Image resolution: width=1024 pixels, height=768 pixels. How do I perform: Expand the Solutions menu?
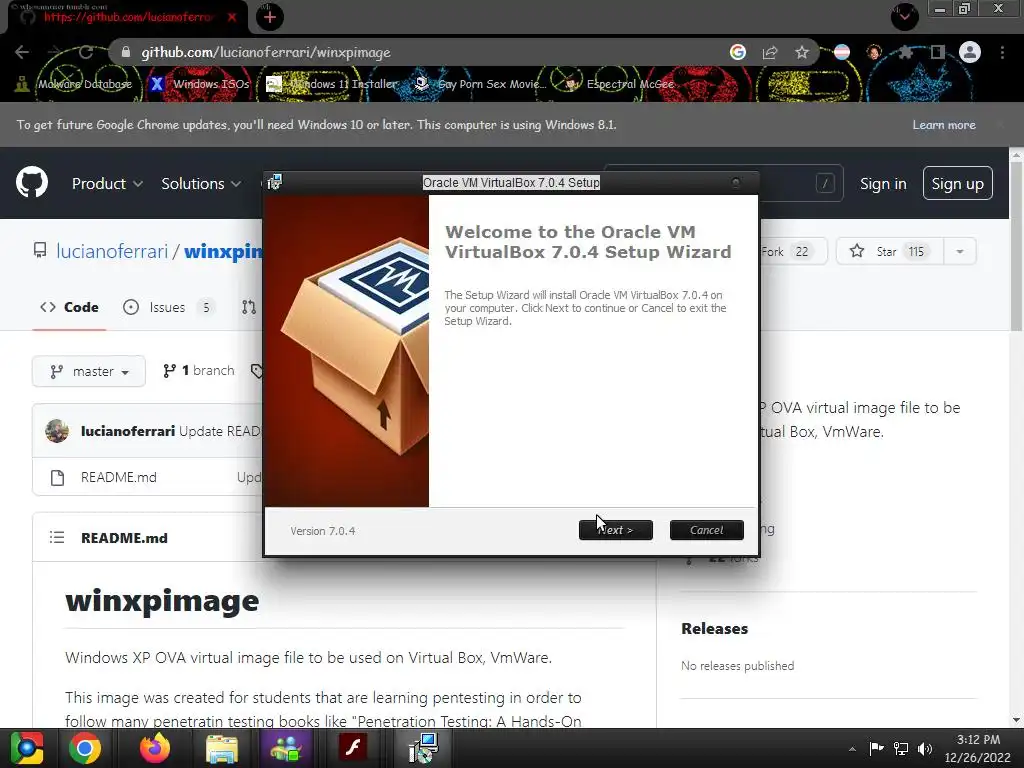tap(201, 184)
